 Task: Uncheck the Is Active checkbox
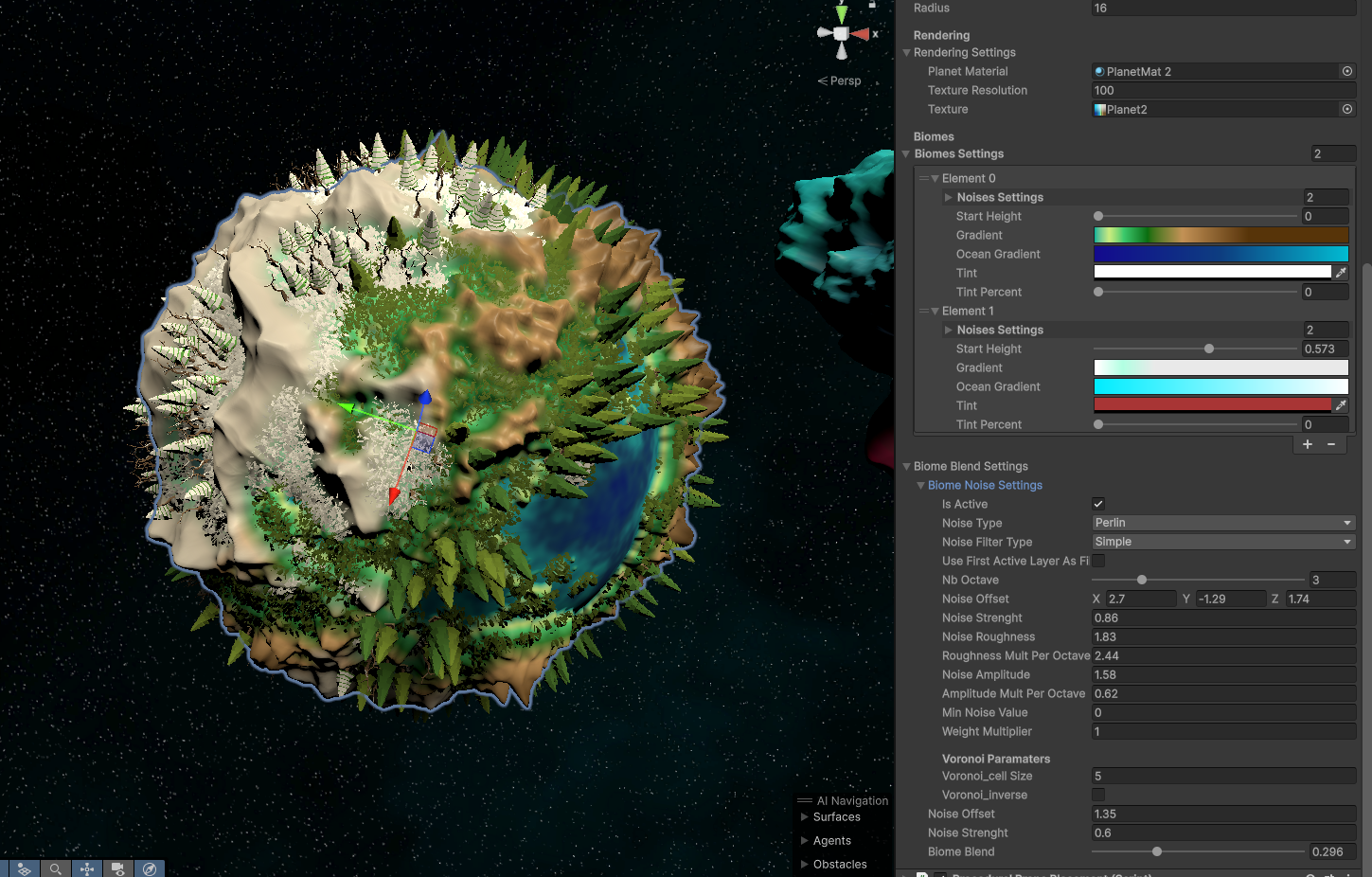[1098, 504]
